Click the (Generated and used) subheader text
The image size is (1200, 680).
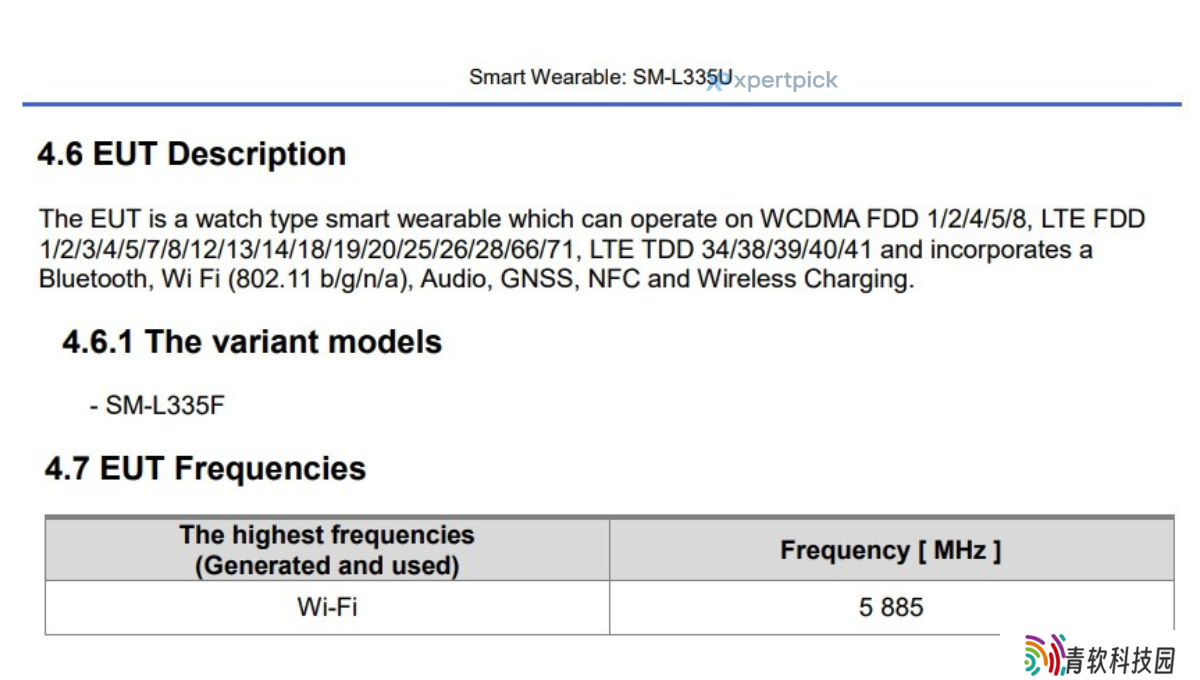[x=327, y=565]
